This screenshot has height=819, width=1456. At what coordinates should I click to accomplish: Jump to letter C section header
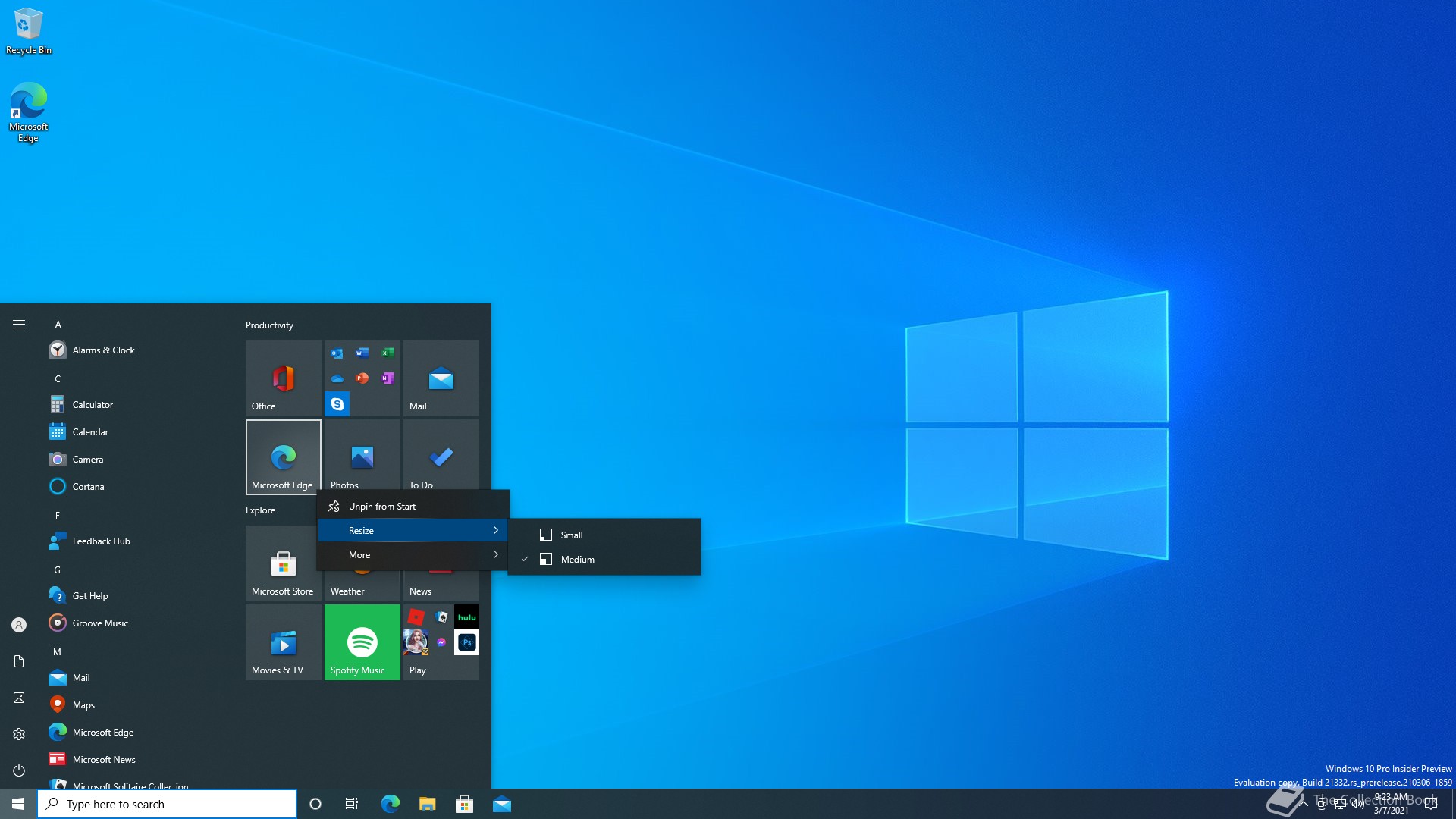click(58, 379)
